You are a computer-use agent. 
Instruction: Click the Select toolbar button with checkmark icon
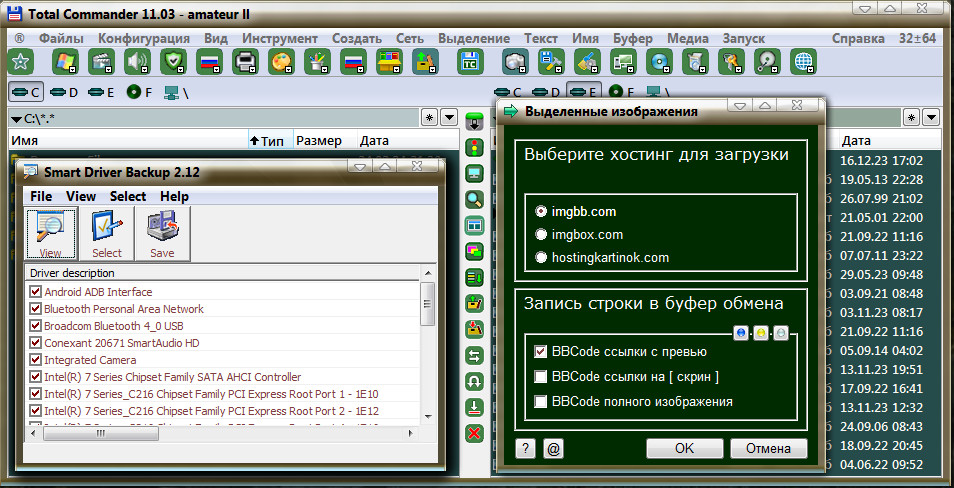tap(106, 234)
